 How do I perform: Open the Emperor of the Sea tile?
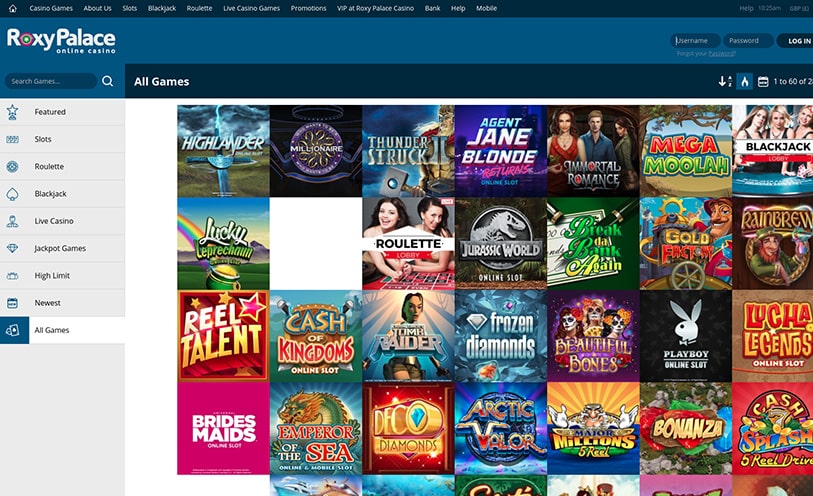pos(316,429)
